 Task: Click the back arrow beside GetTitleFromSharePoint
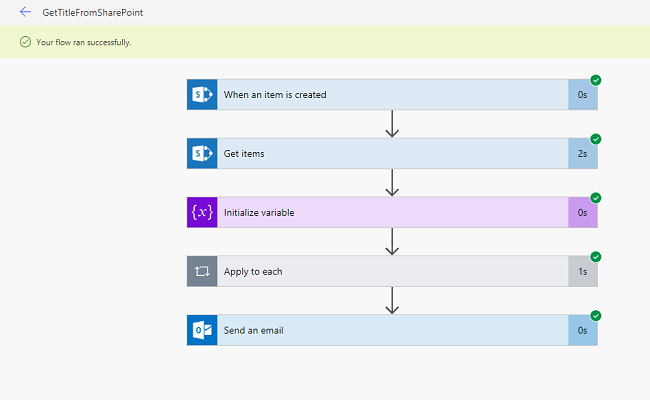(x=25, y=12)
